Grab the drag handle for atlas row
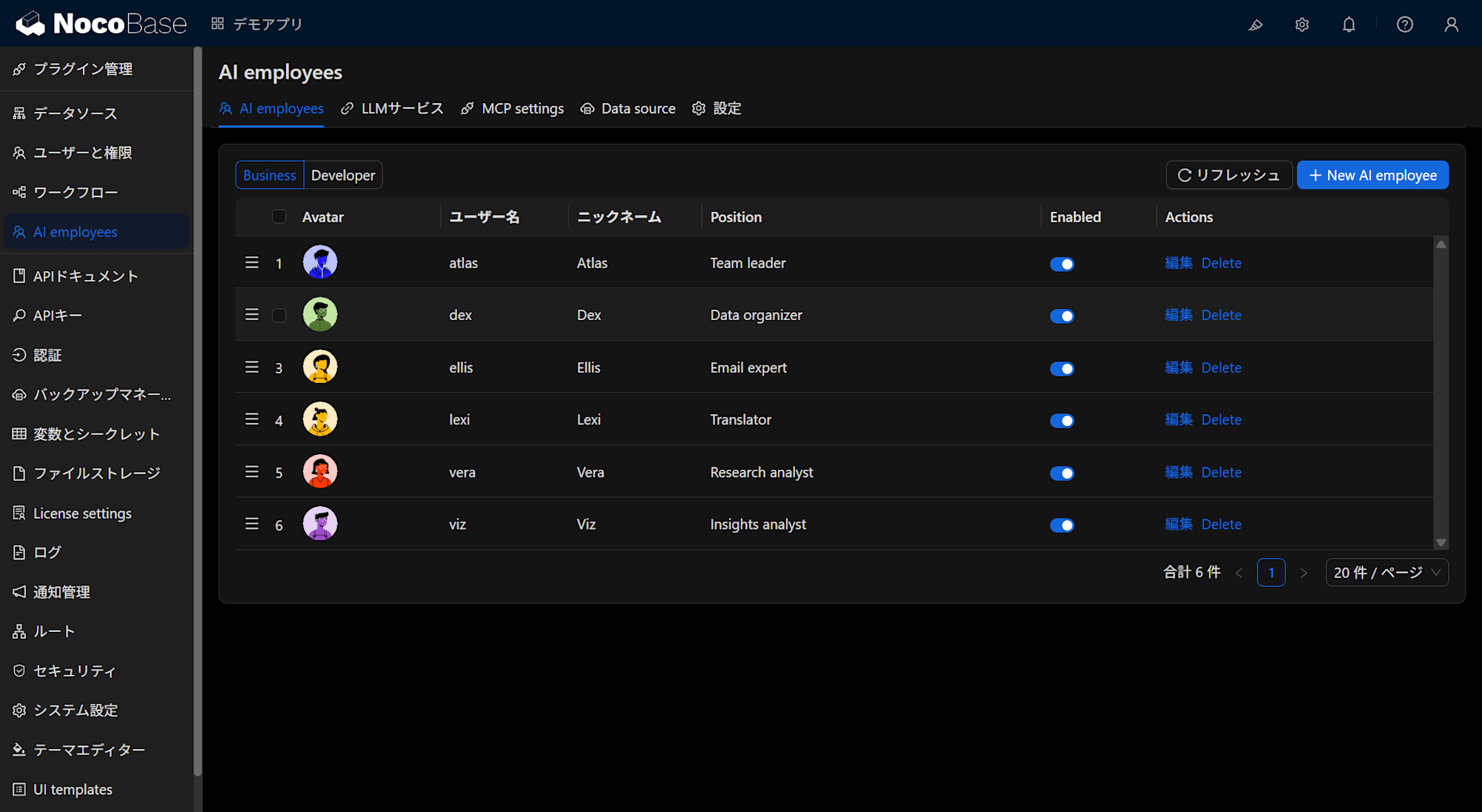Image resolution: width=1482 pixels, height=812 pixels. [252, 263]
